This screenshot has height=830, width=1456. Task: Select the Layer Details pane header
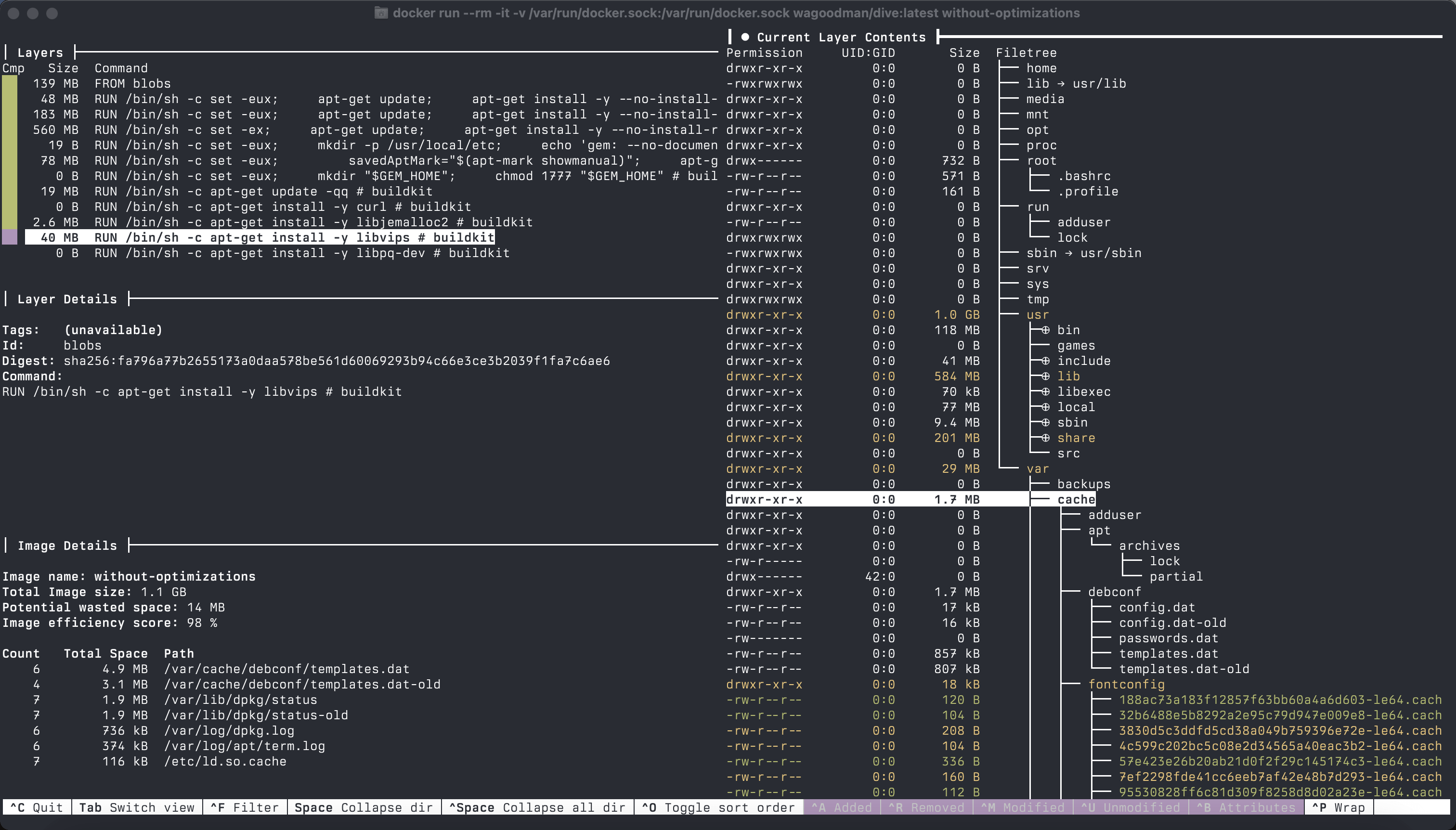pos(67,298)
